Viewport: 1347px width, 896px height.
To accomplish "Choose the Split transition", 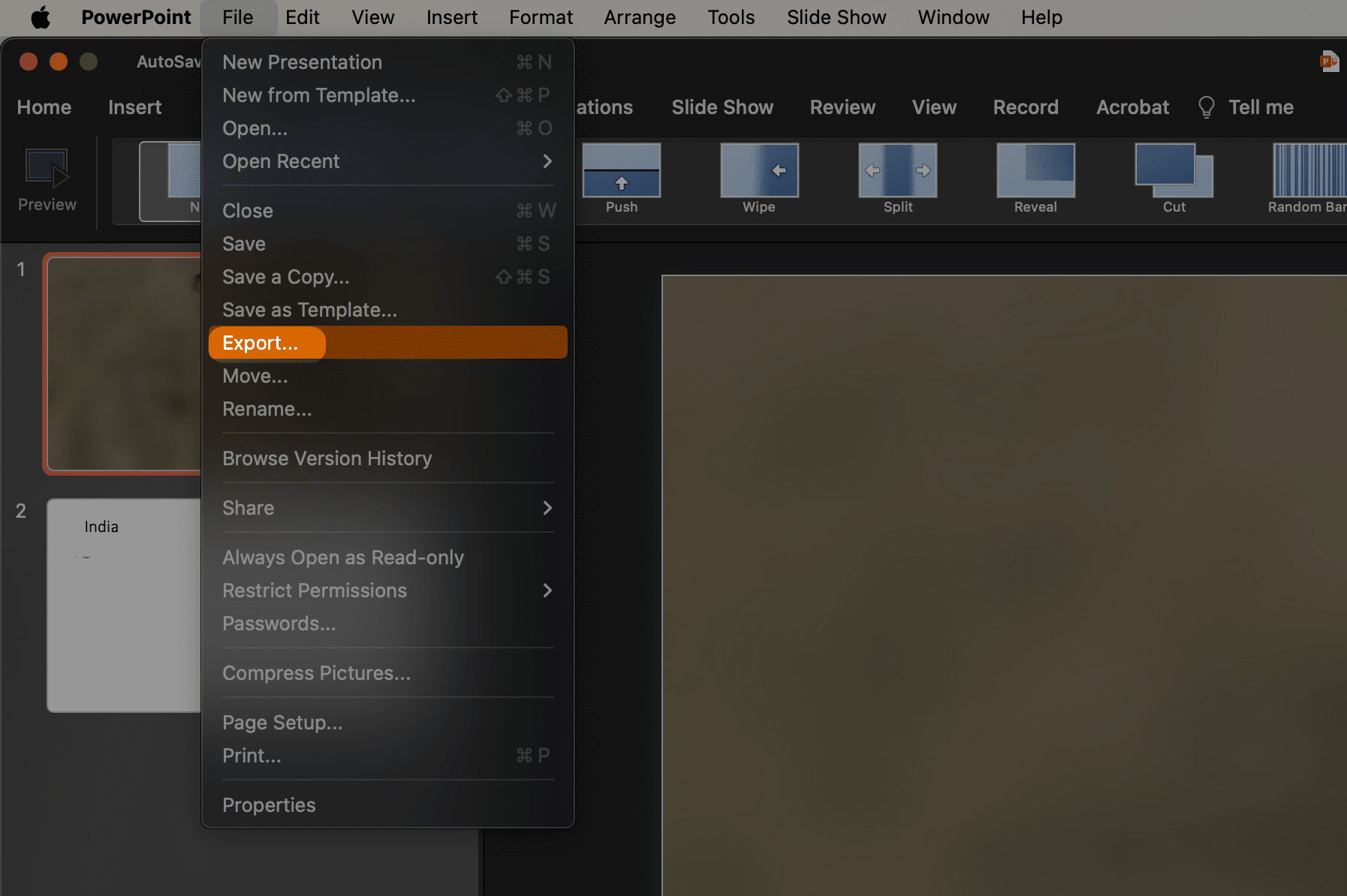I will pos(897,171).
